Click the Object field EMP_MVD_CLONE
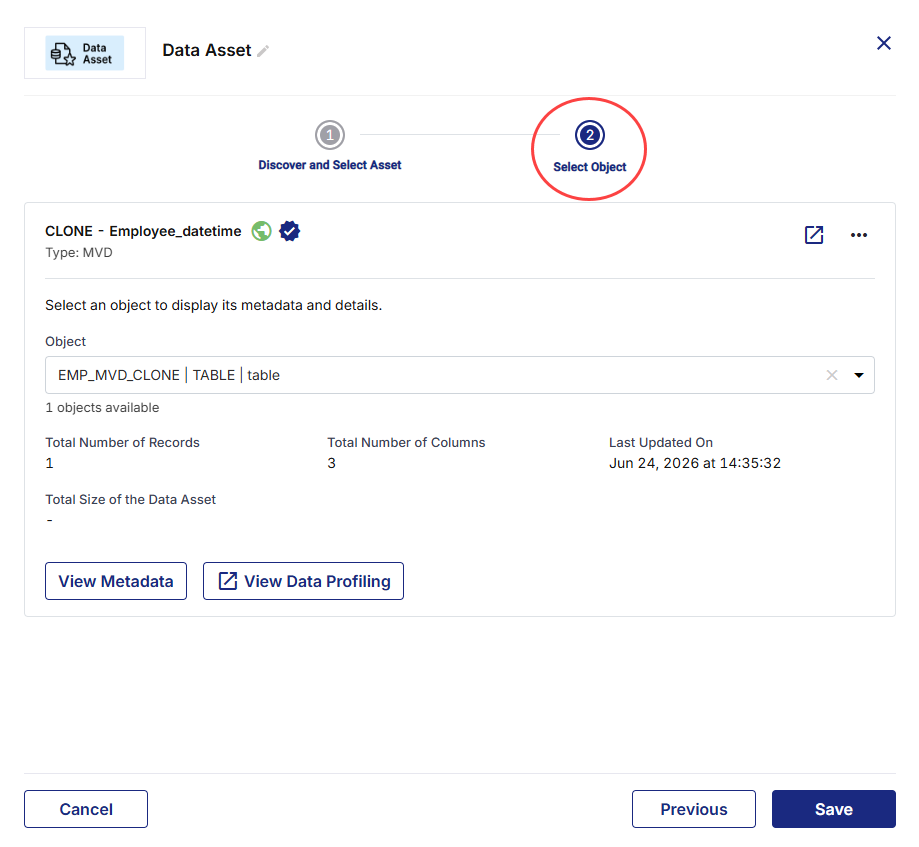The height and width of the screenshot is (847, 919). (x=460, y=375)
